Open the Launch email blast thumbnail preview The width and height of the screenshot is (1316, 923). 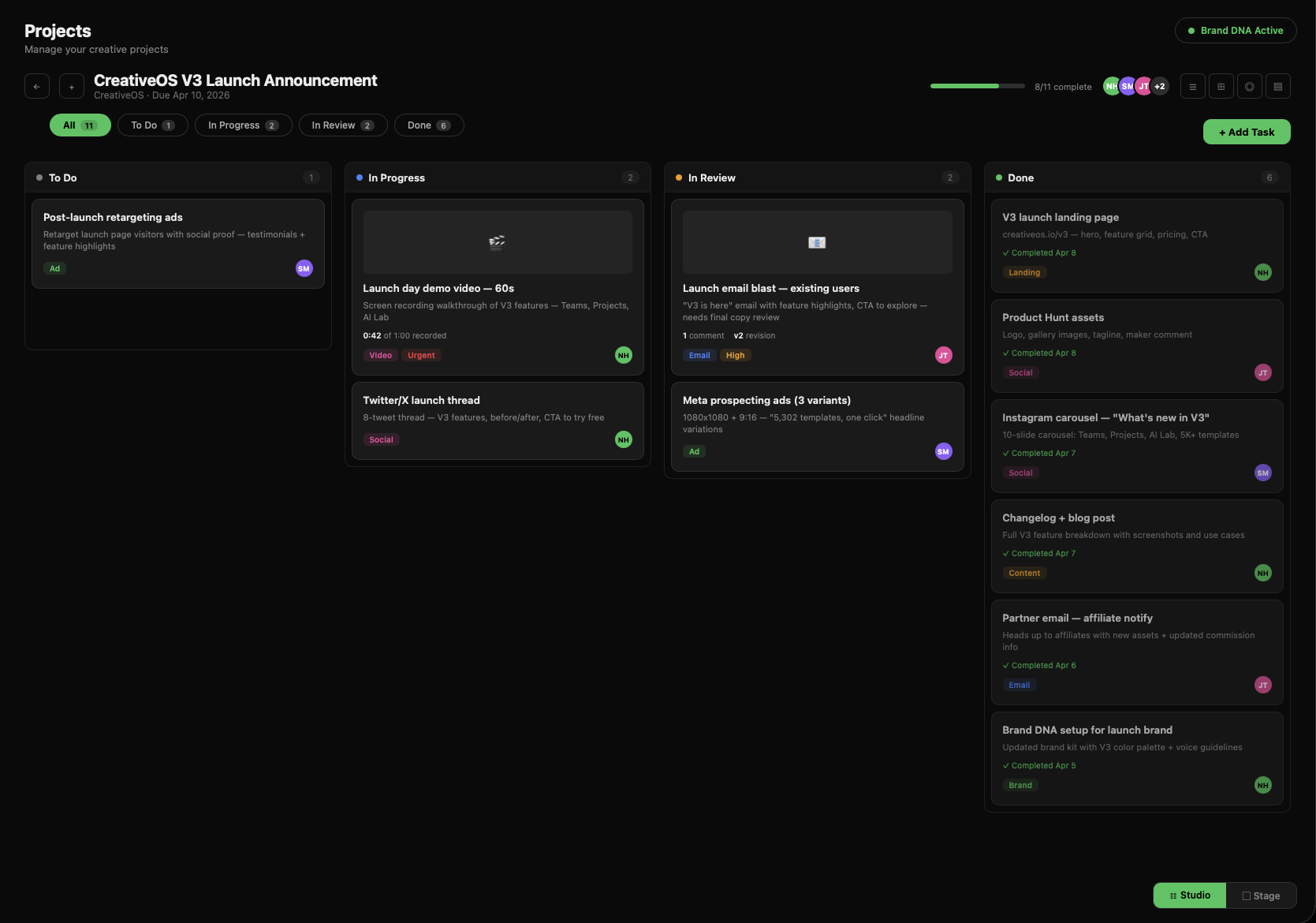816,242
